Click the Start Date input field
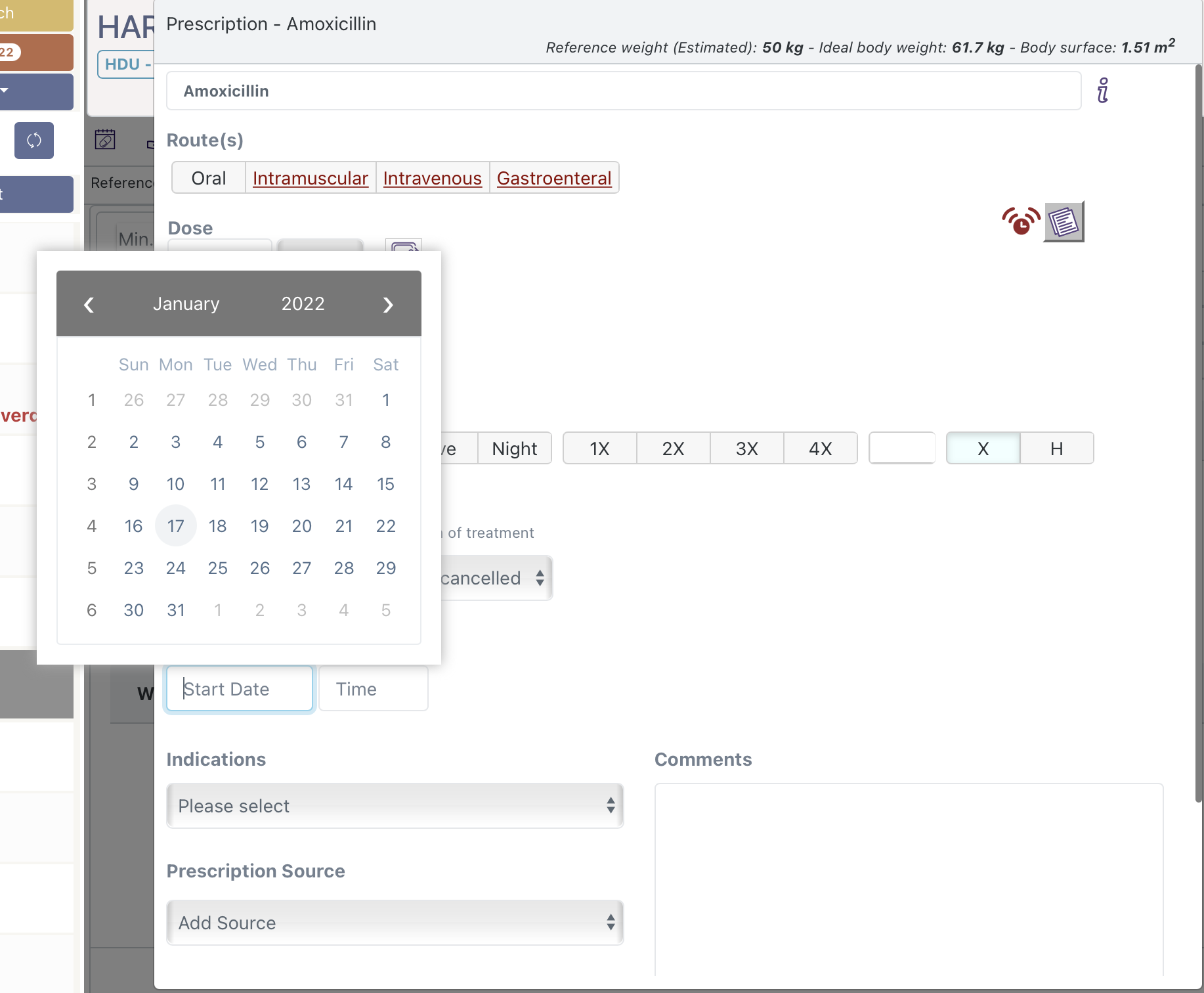 click(240, 688)
